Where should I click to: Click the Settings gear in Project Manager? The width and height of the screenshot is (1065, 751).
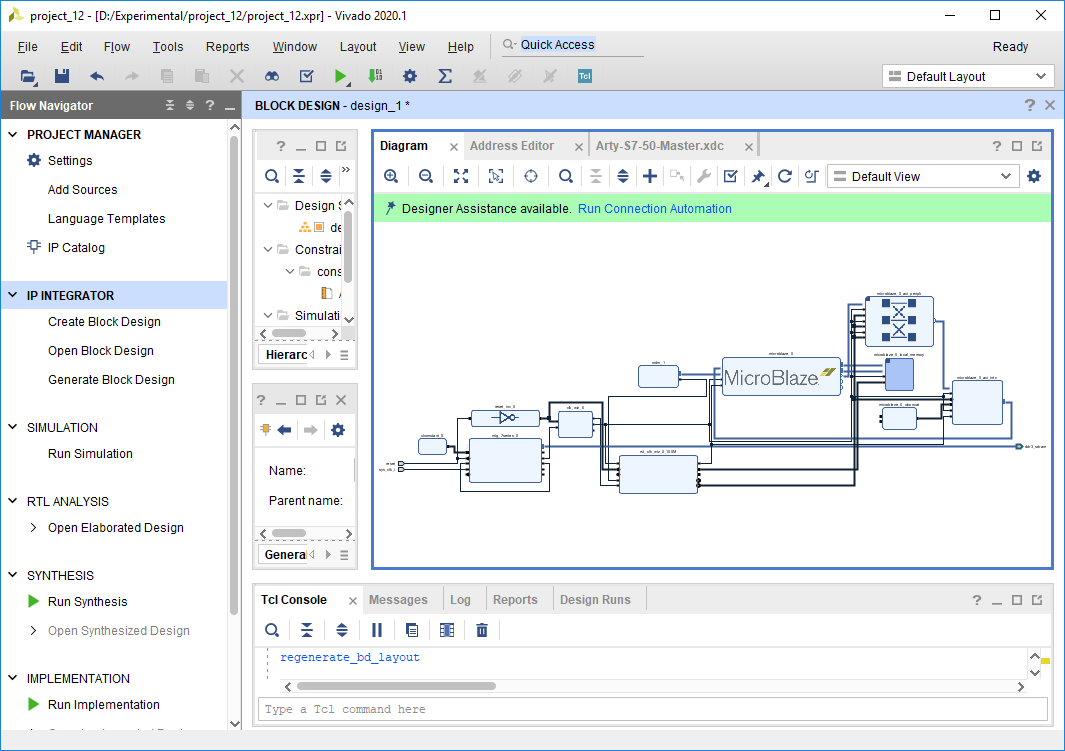(34, 160)
